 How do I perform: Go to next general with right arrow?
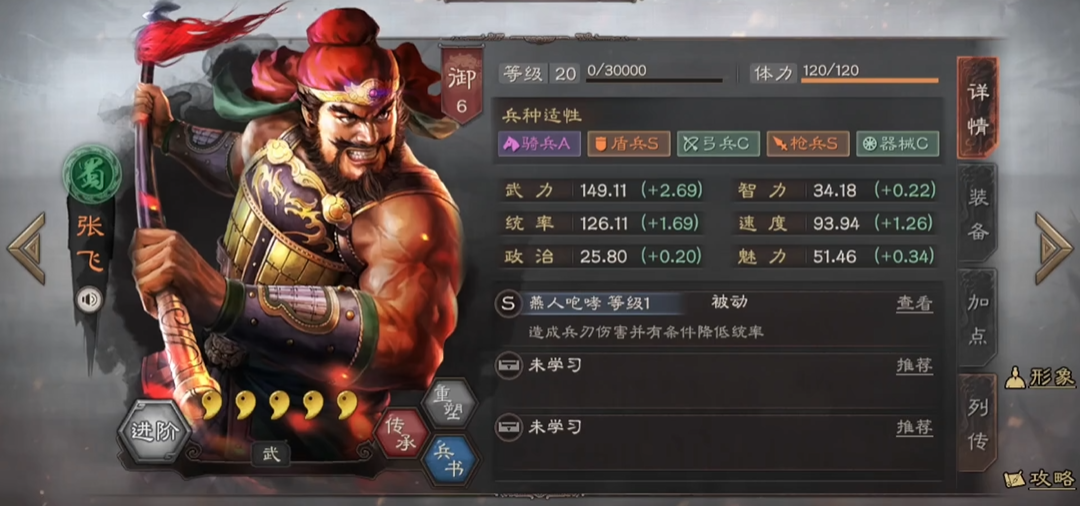(x=1053, y=248)
